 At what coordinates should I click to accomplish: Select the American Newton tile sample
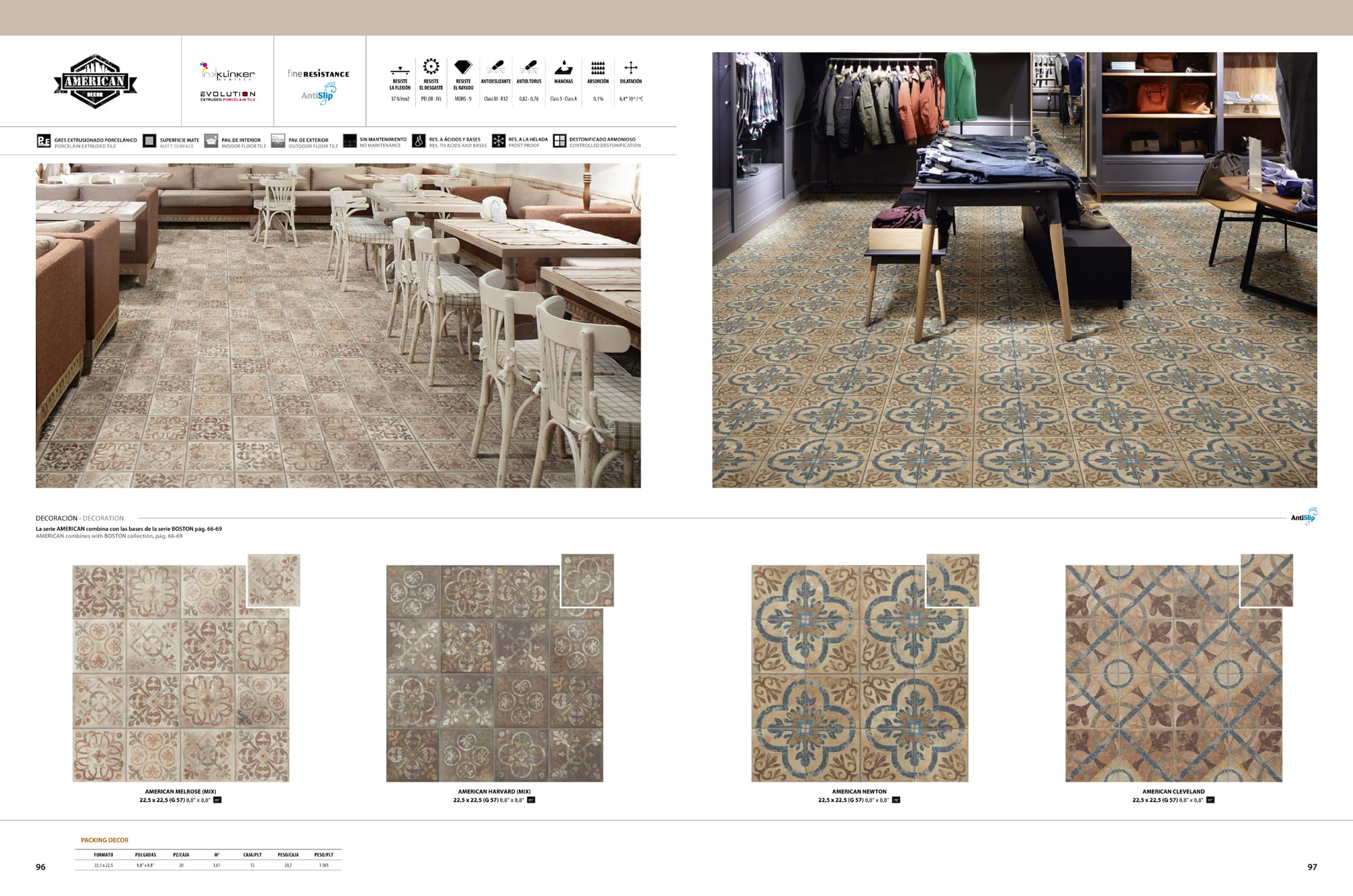(859, 674)
